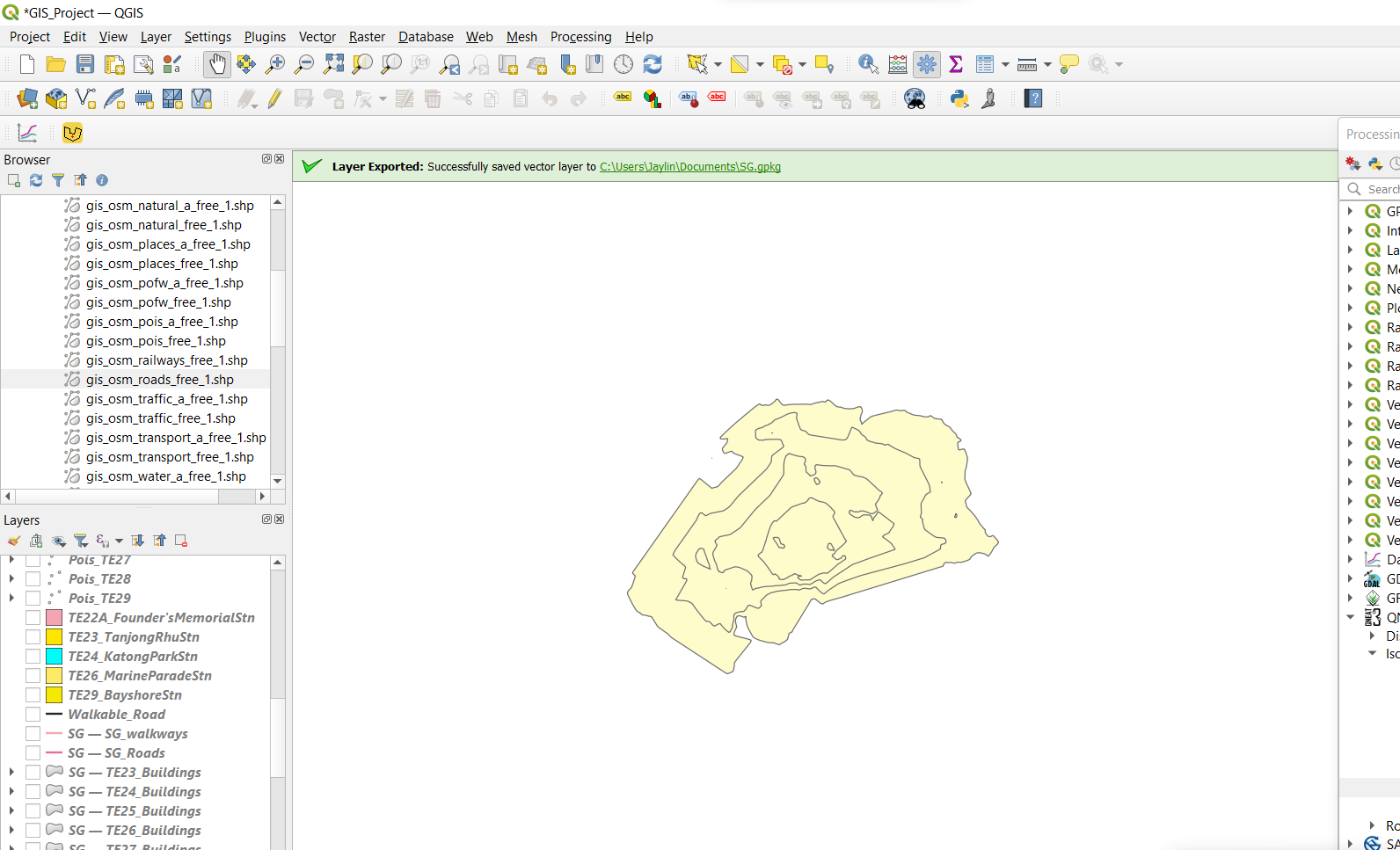Toggle visibility of Walkable_Road layer
This screenshot has width=1400, height=850.
tap(33, 715)
